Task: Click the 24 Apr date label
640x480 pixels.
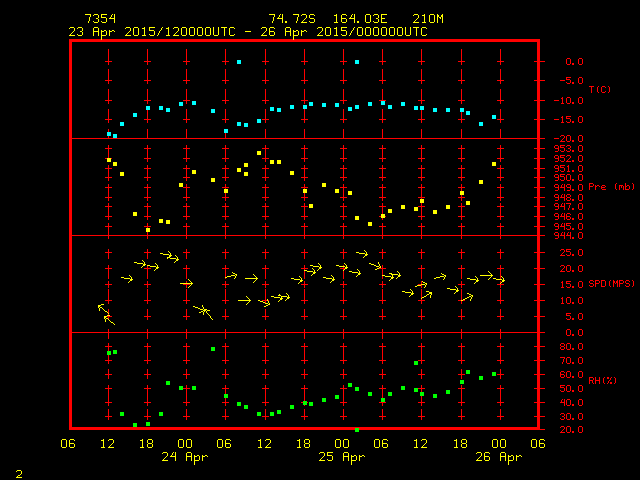Action: [x=185, y=457]
